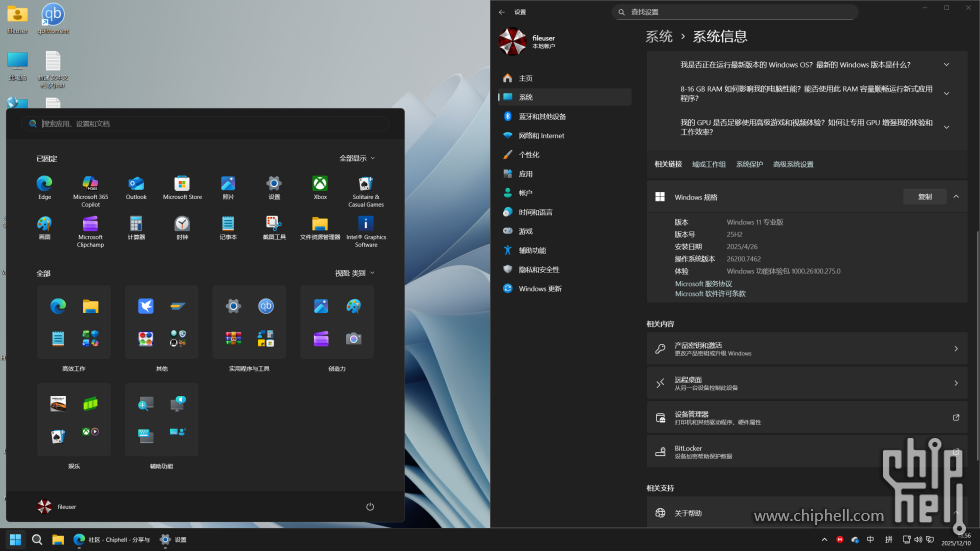Open the 域或工作组 link
980x551 pixels.
click(709, 164)
